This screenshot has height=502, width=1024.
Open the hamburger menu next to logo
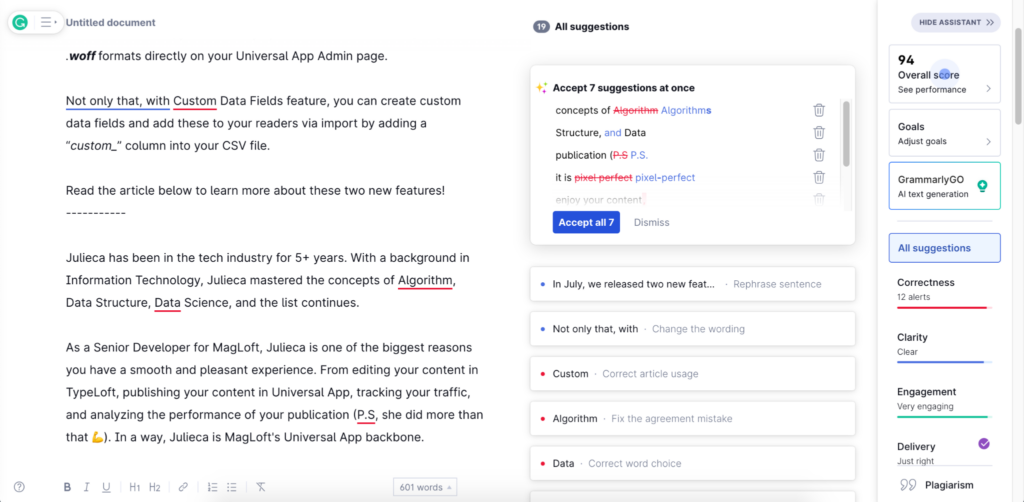[x=48, y=22]
